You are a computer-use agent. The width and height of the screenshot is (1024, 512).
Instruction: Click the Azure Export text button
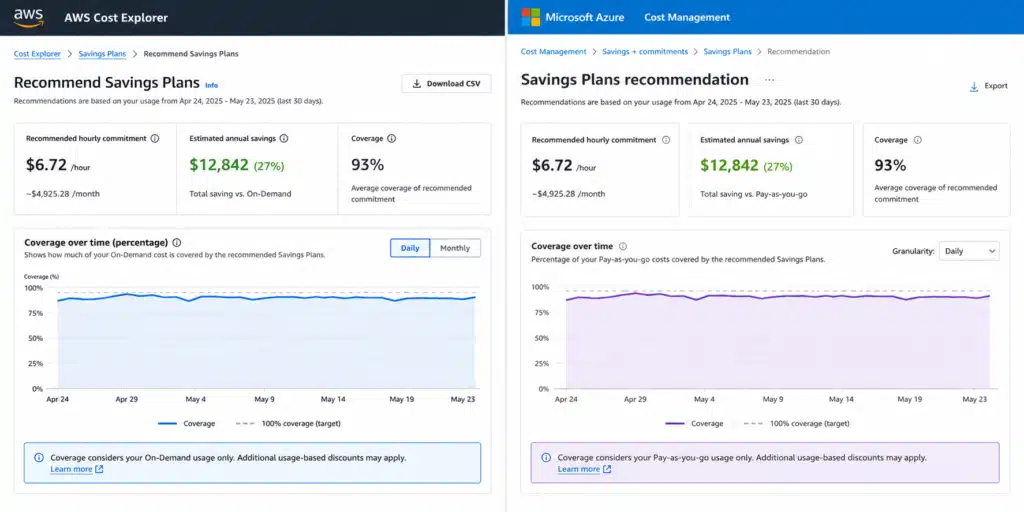[996, 86]
